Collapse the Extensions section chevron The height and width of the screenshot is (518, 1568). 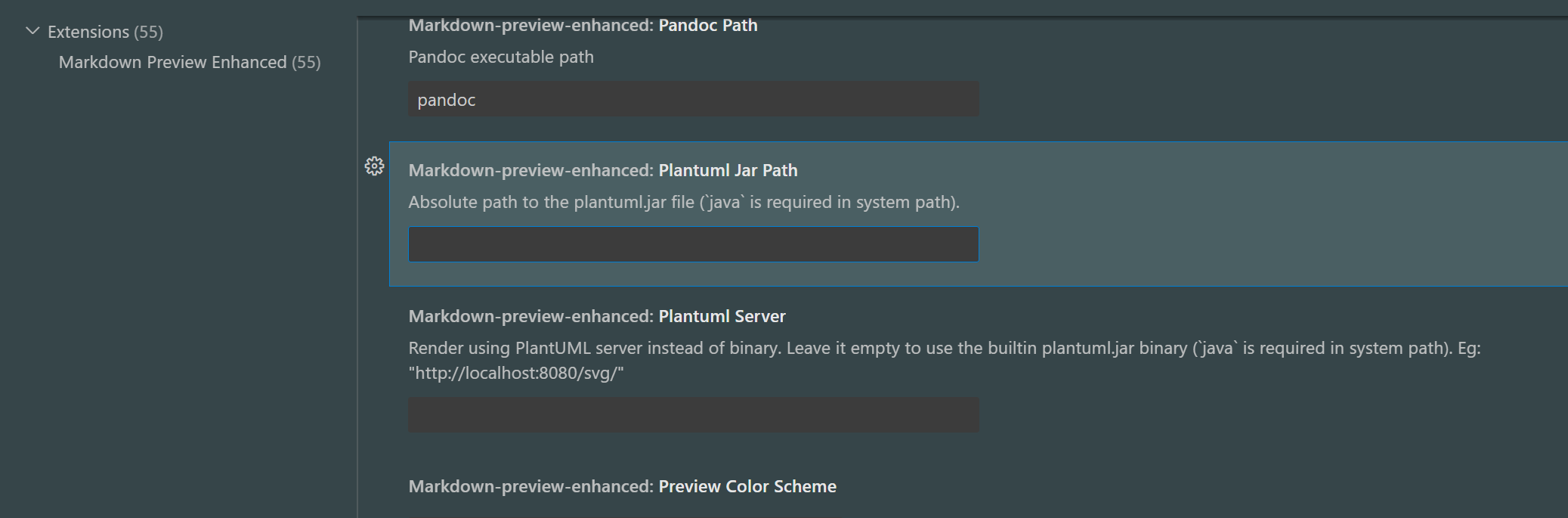coord(32,31)
